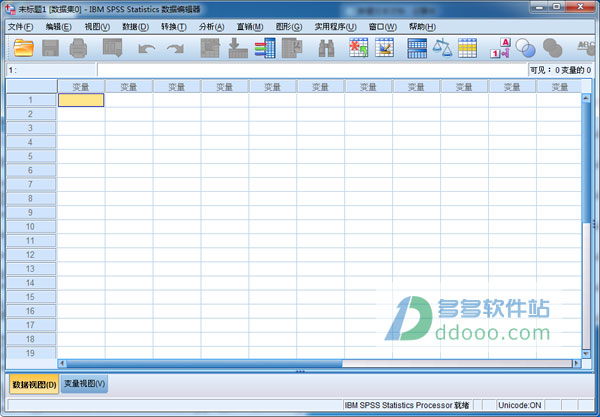Viewport: 600px width, 417px height.
Task: Select row header 15
Action: [31, 297]
